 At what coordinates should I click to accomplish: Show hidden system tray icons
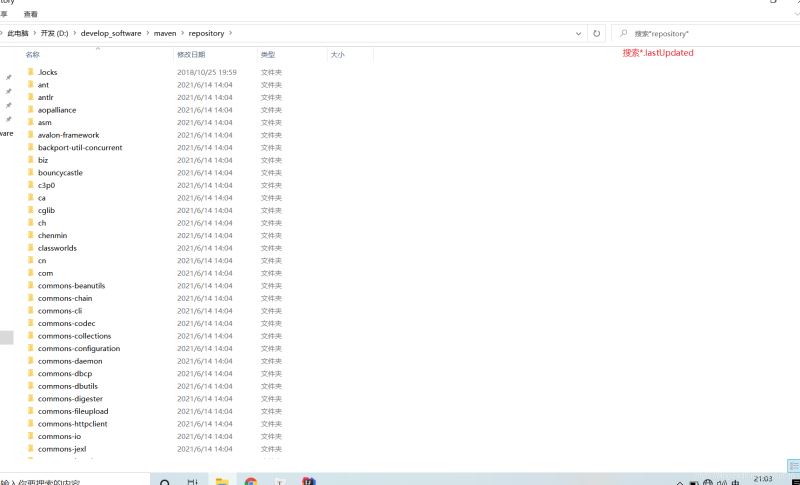click(680, 482)
